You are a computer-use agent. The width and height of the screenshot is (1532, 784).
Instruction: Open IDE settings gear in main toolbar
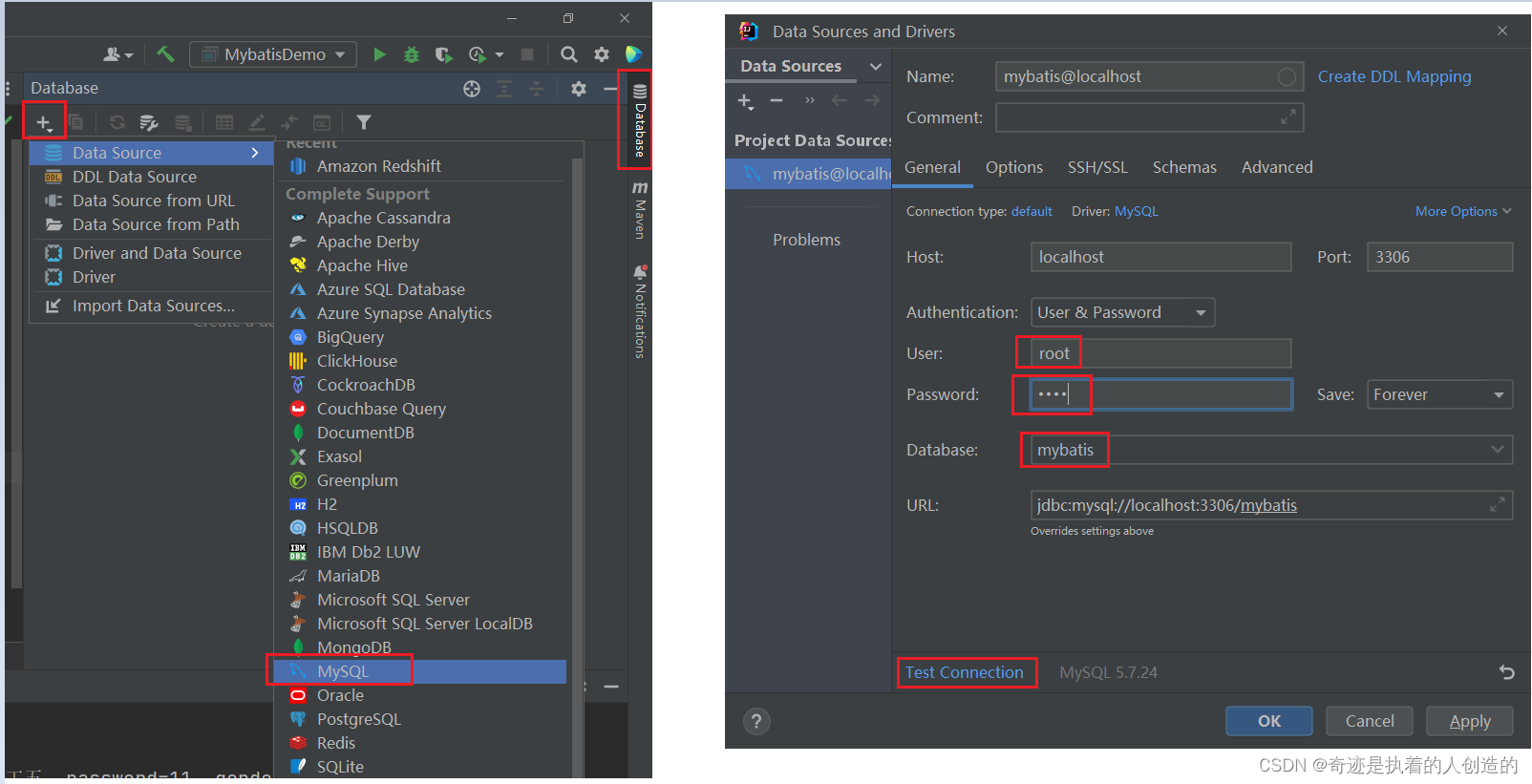(601, 54)
